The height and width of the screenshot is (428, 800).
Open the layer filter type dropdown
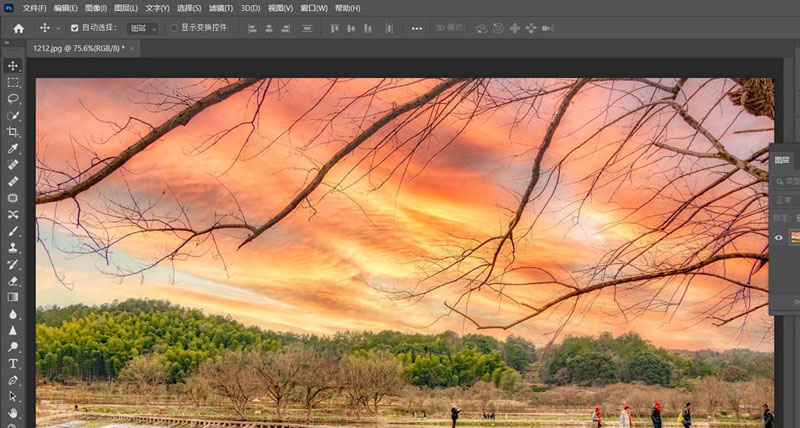tap(788, 181)
